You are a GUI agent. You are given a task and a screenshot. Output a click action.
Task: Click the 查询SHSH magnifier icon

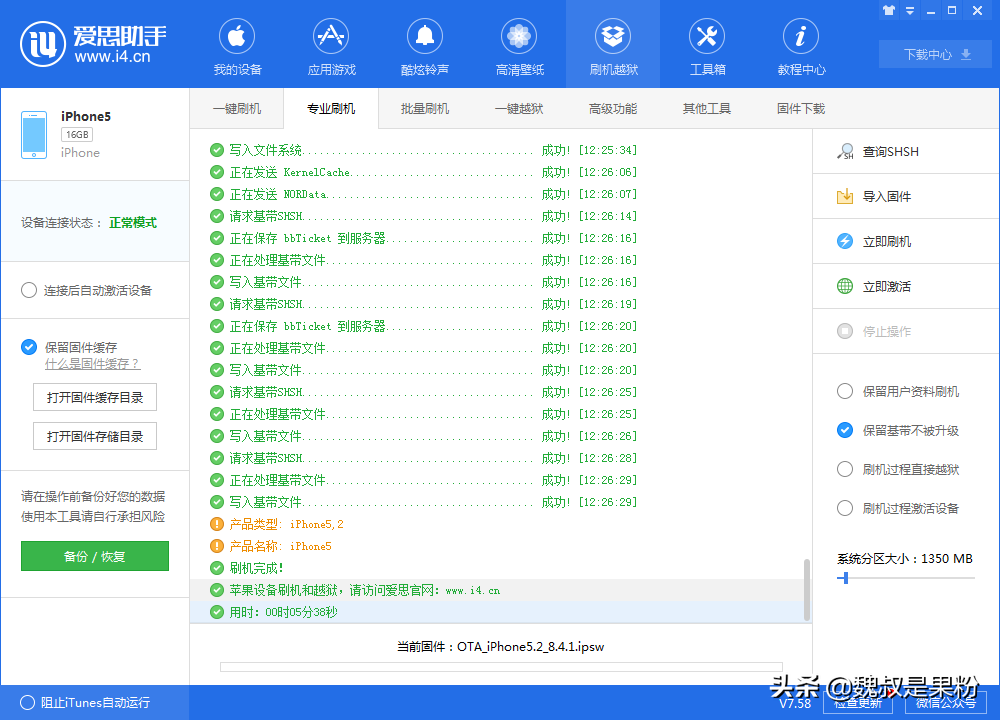pos(845,152)
